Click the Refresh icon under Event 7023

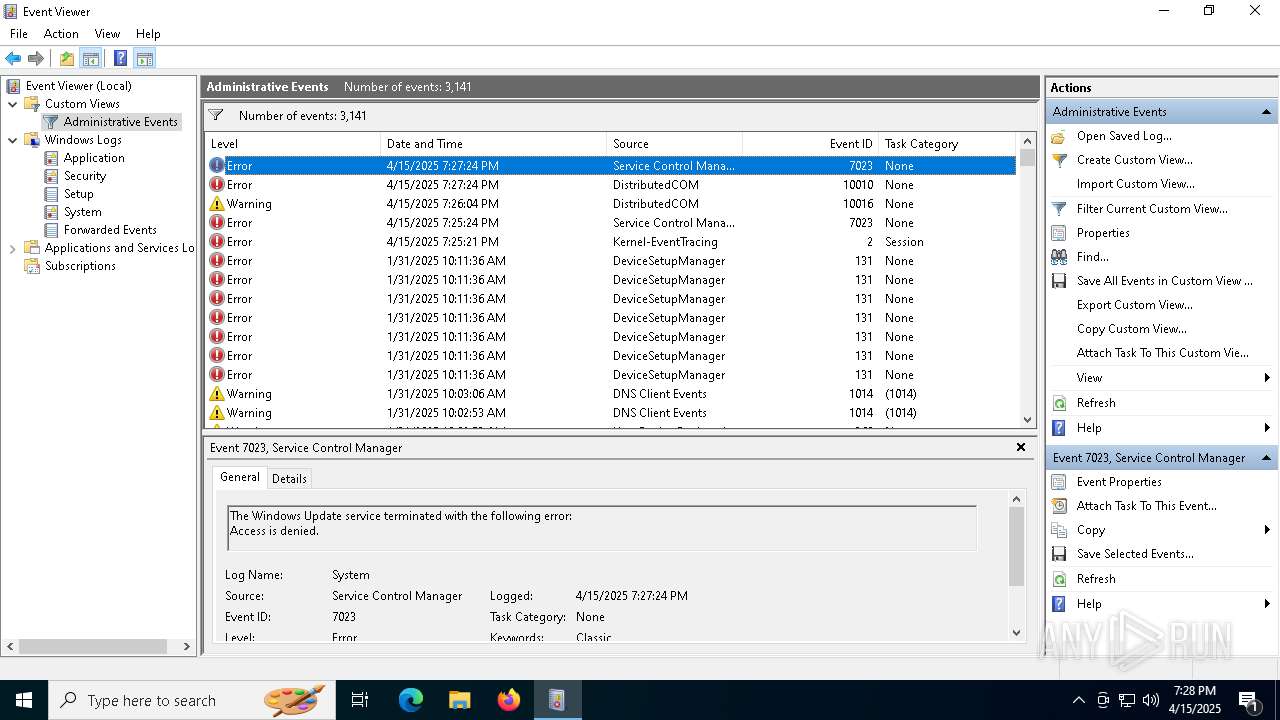click(1059, 579)
